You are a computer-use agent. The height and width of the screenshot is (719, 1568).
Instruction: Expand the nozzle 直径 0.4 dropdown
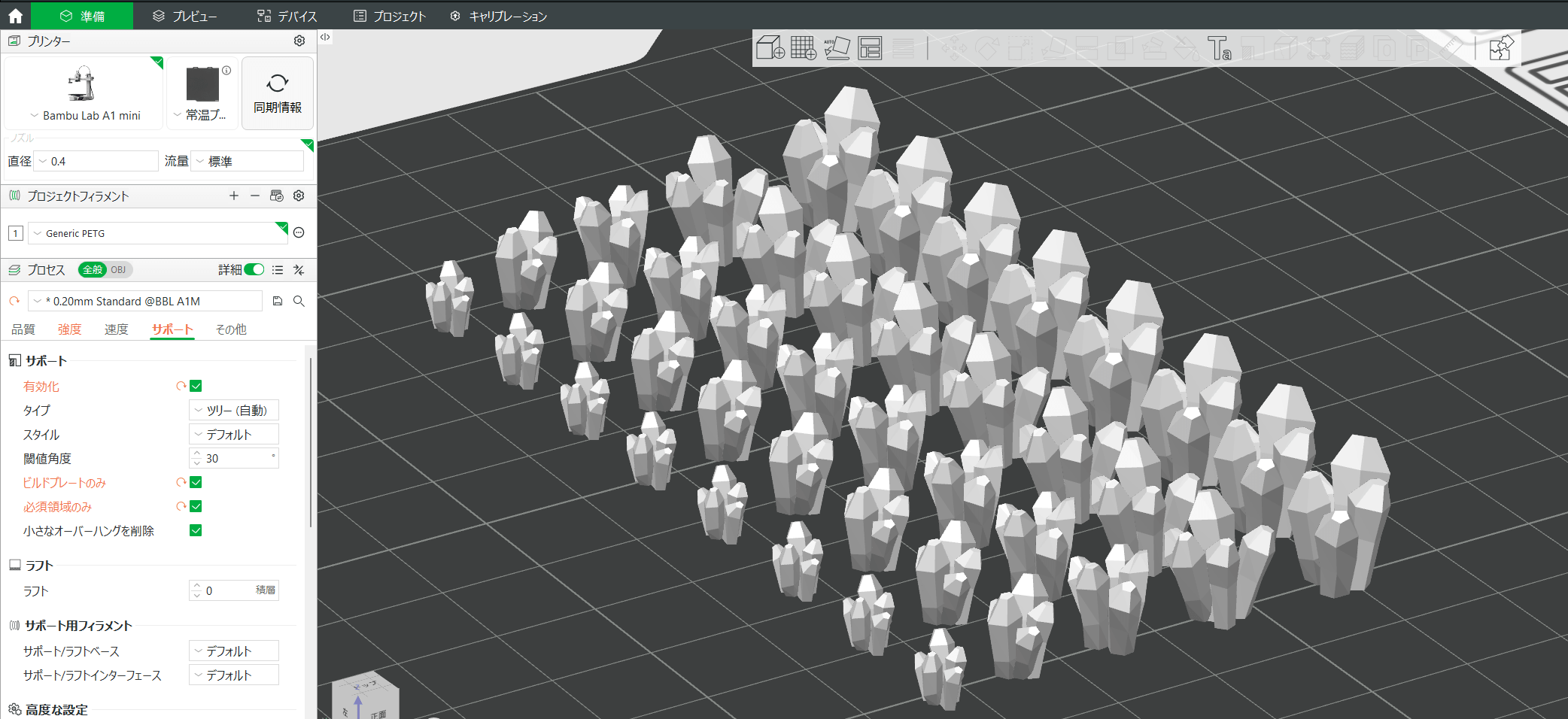(x=96, y=161)
